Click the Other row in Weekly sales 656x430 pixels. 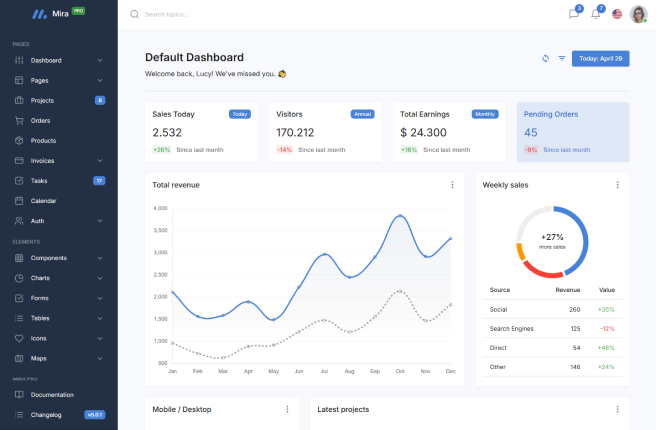[x=552, y=367]
